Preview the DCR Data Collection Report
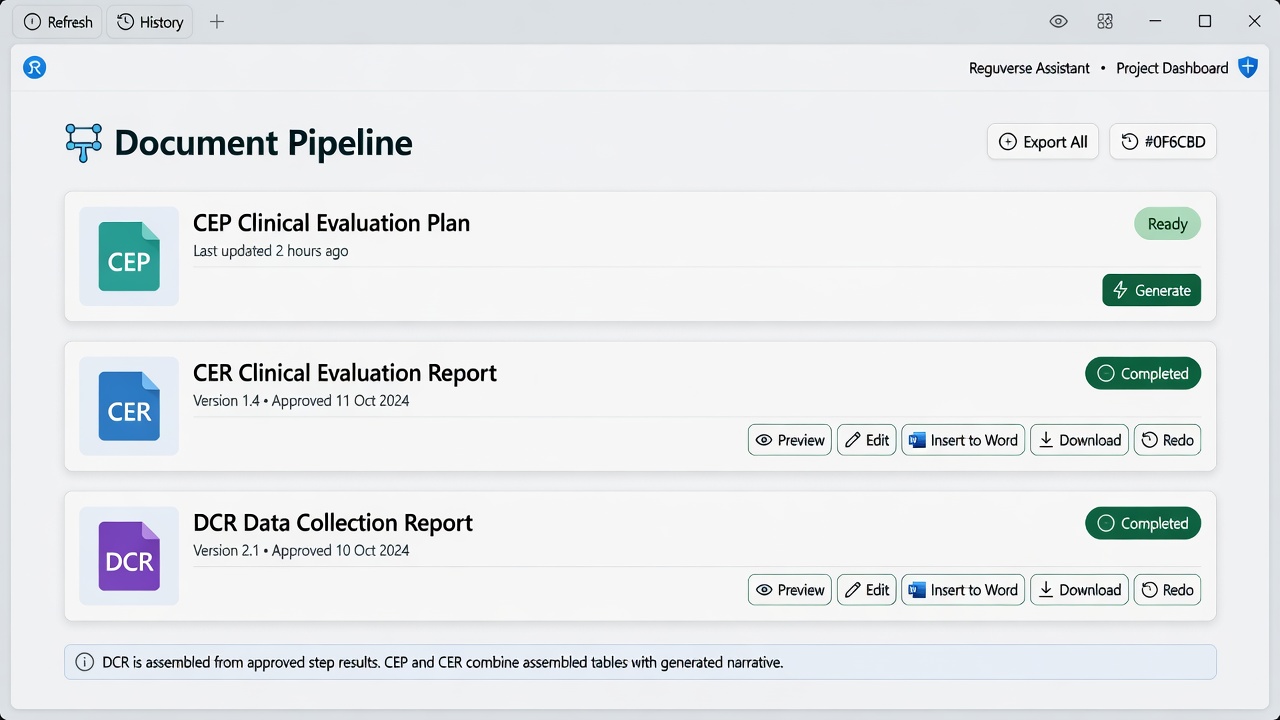Viewport: 1280px width, 720px height. point(790,590)
